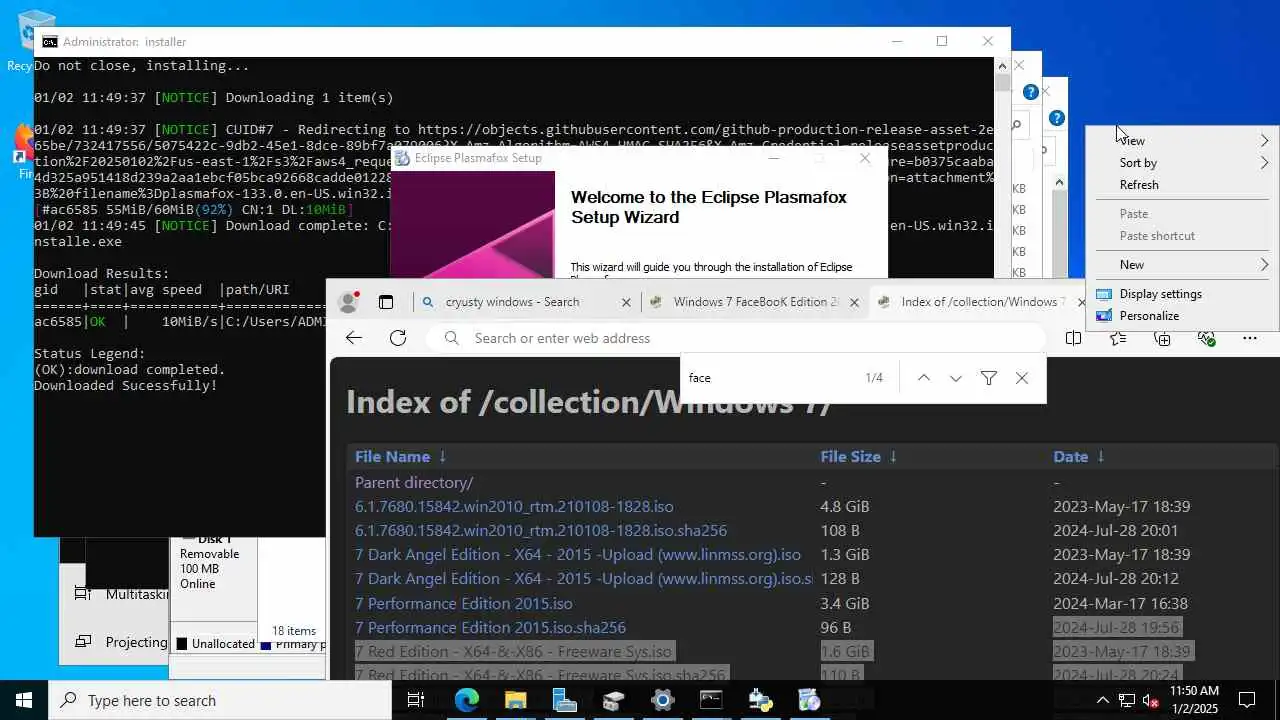Screen dimensions: 1280x720
Task: Close the Windows 7 FaceBooK Edition tab
Action: 854,302
